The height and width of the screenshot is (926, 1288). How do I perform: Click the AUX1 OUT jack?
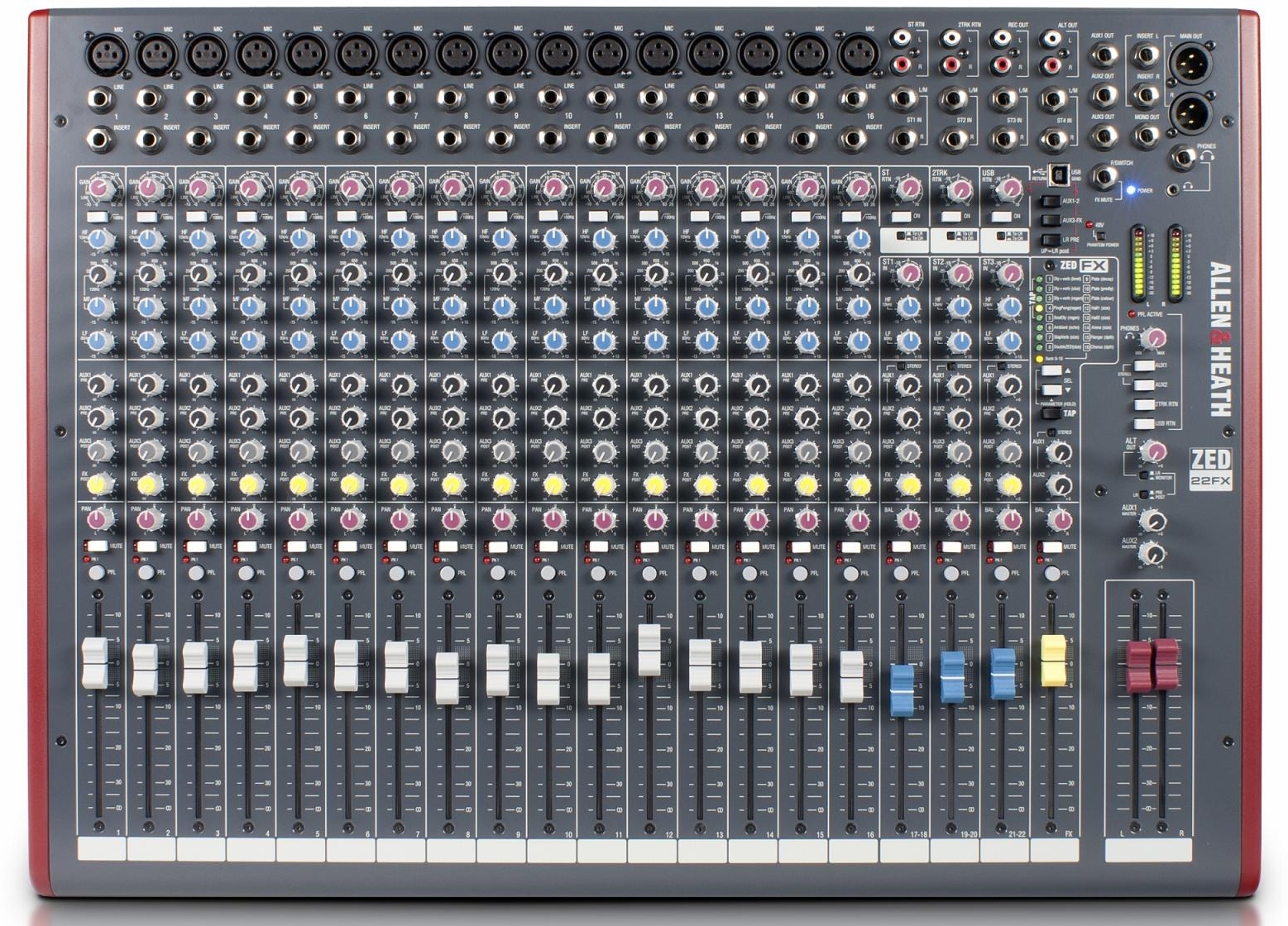tap(1103, 56)
